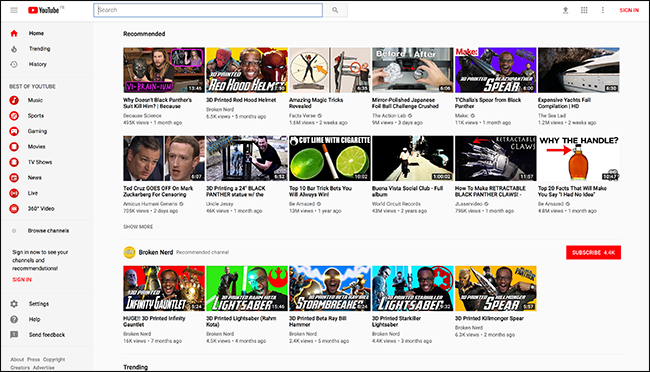Image resolution: width=650 pixels, height=372 pixels.
Task: Open Why Doesn't Black Panther's Suit thumbnail
Action: pyautogui.click(x=164, y=70)
